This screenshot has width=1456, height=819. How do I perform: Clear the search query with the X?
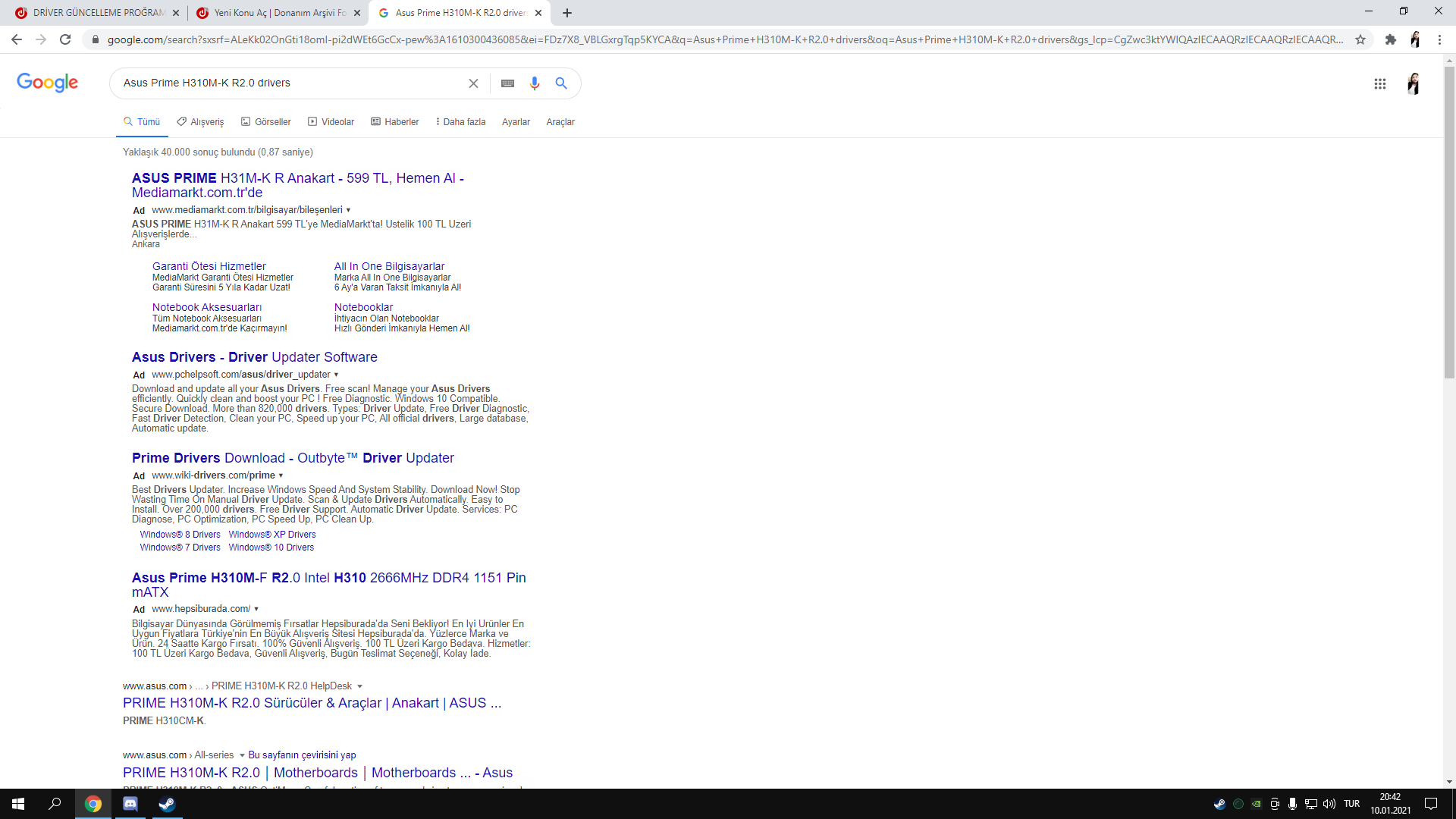click(473, 83)
